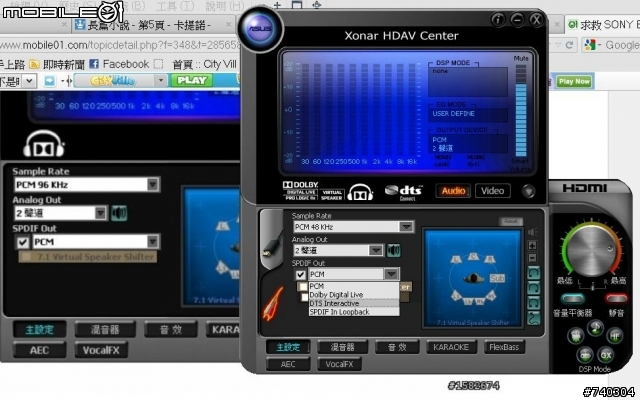
Task: Click the plus icon beside speaker layout
Action: 533,245
